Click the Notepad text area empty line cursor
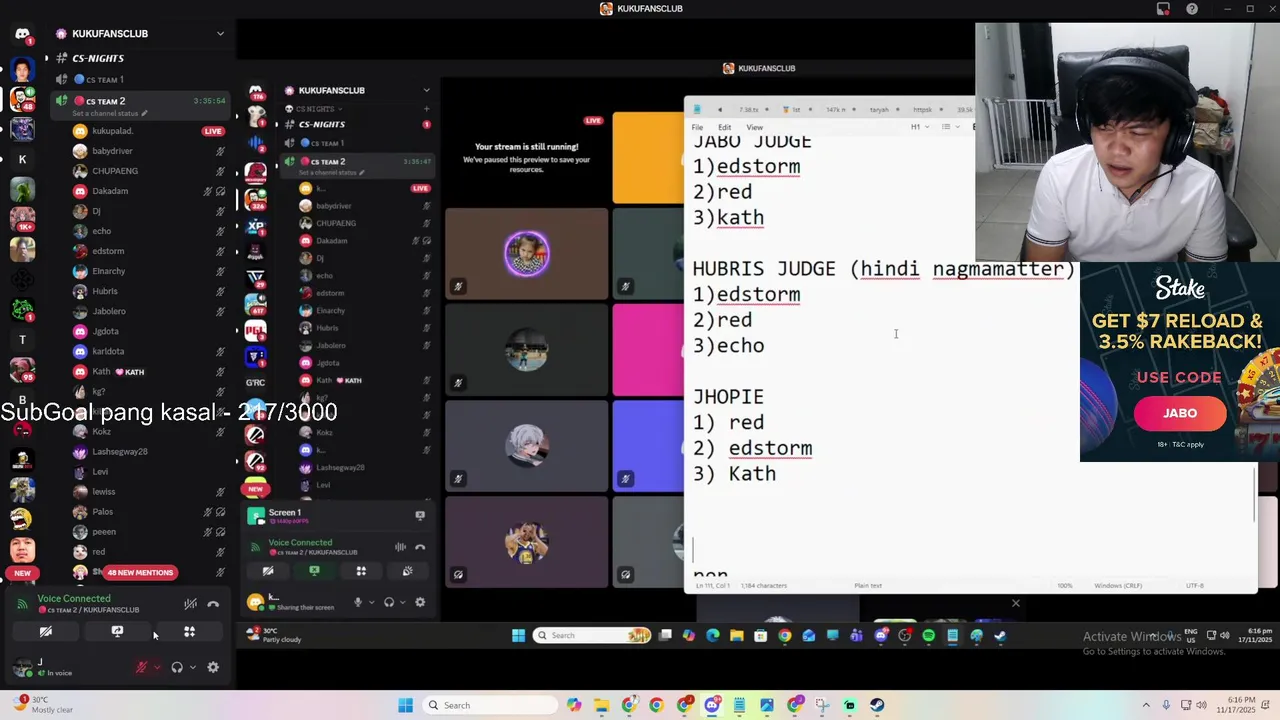This screenshot has height=720, width=1280. [x=694, y=550]
